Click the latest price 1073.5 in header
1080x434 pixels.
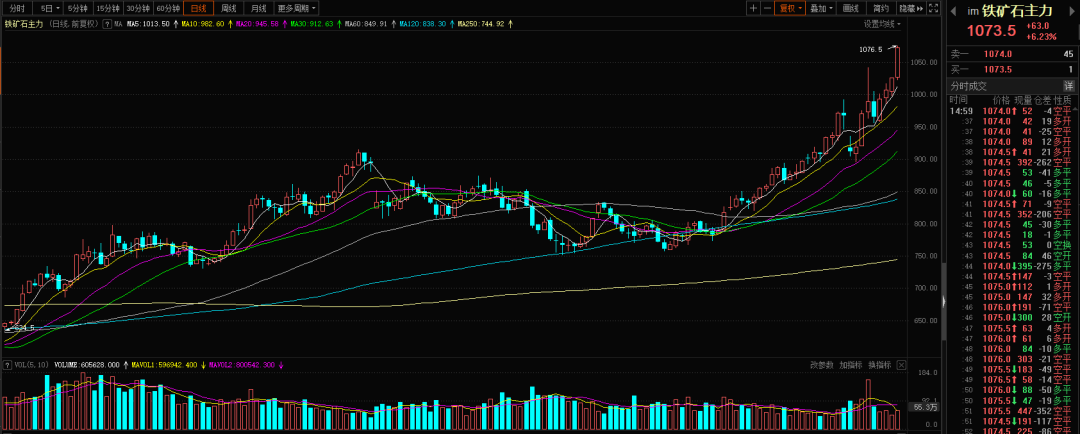click(991, 31)
